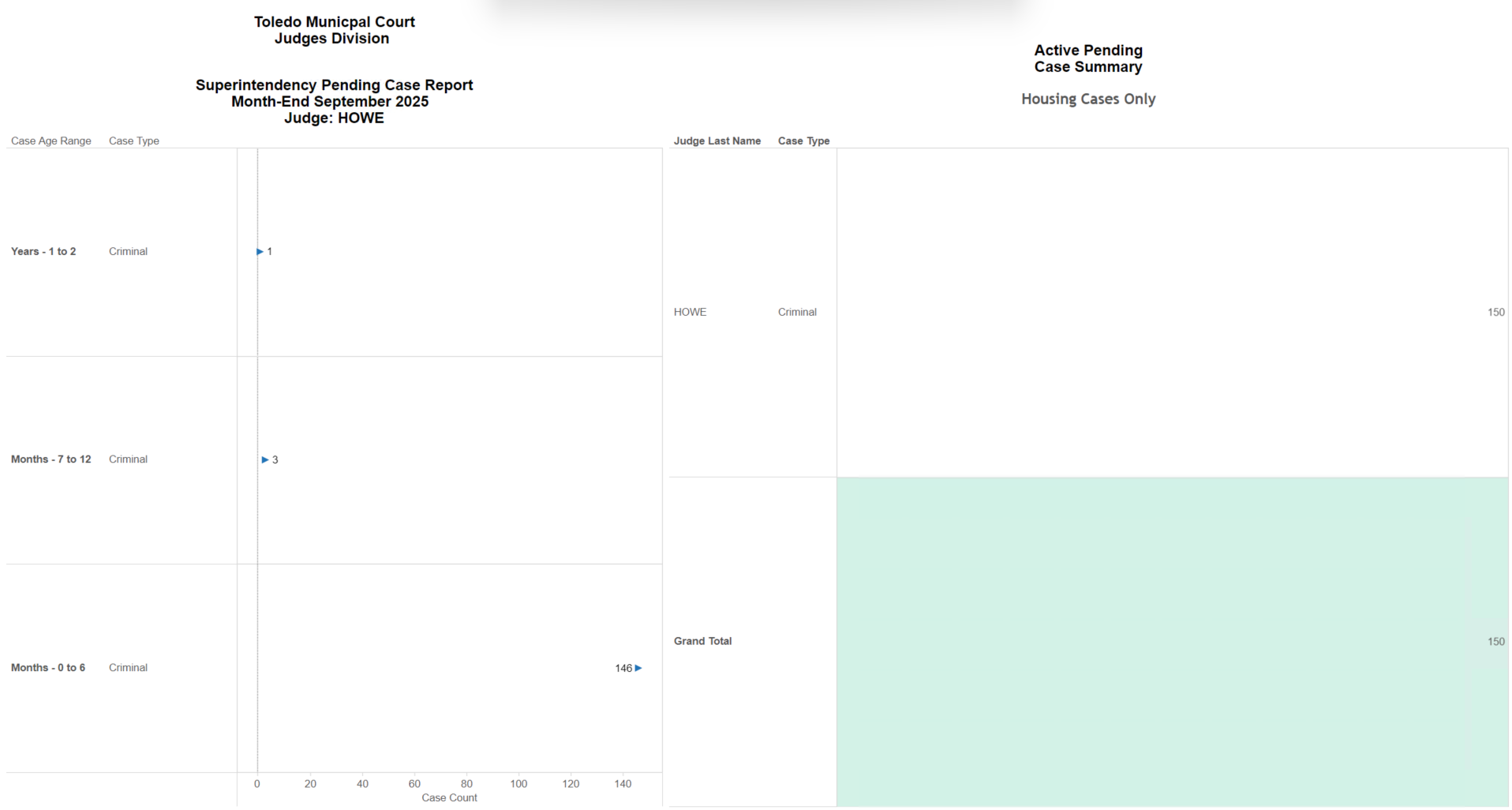Screen dimensions: 1512x810
Task: Select the Grand Total row label
Action: [702, 641]
